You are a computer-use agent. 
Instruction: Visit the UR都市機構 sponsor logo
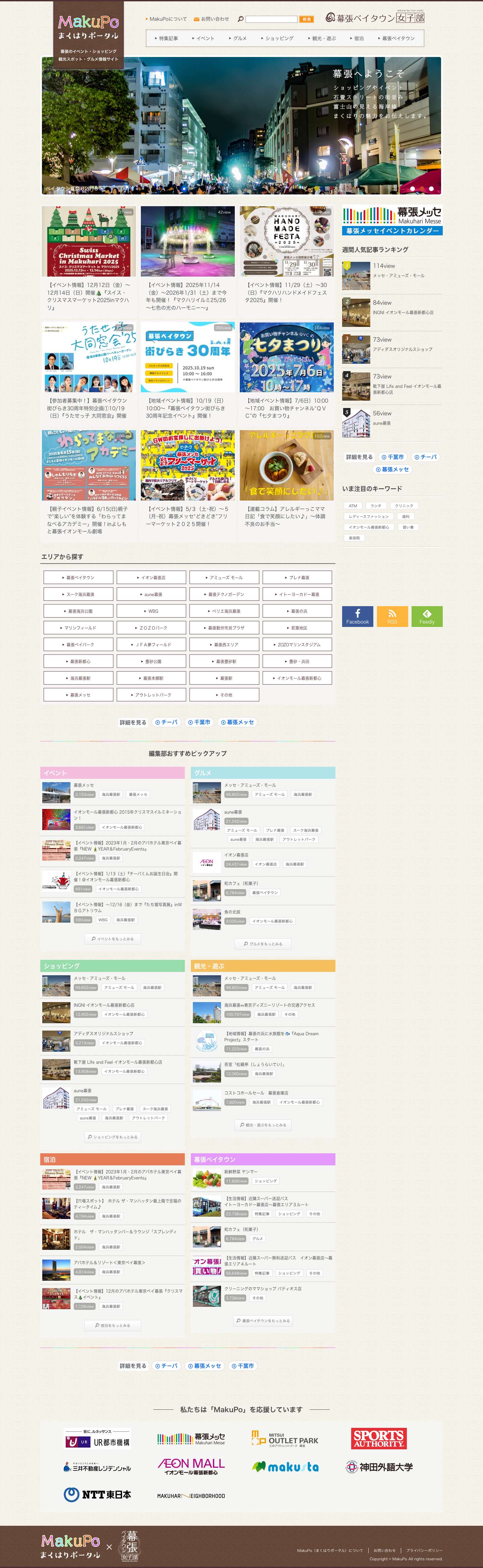(98, 1439)
